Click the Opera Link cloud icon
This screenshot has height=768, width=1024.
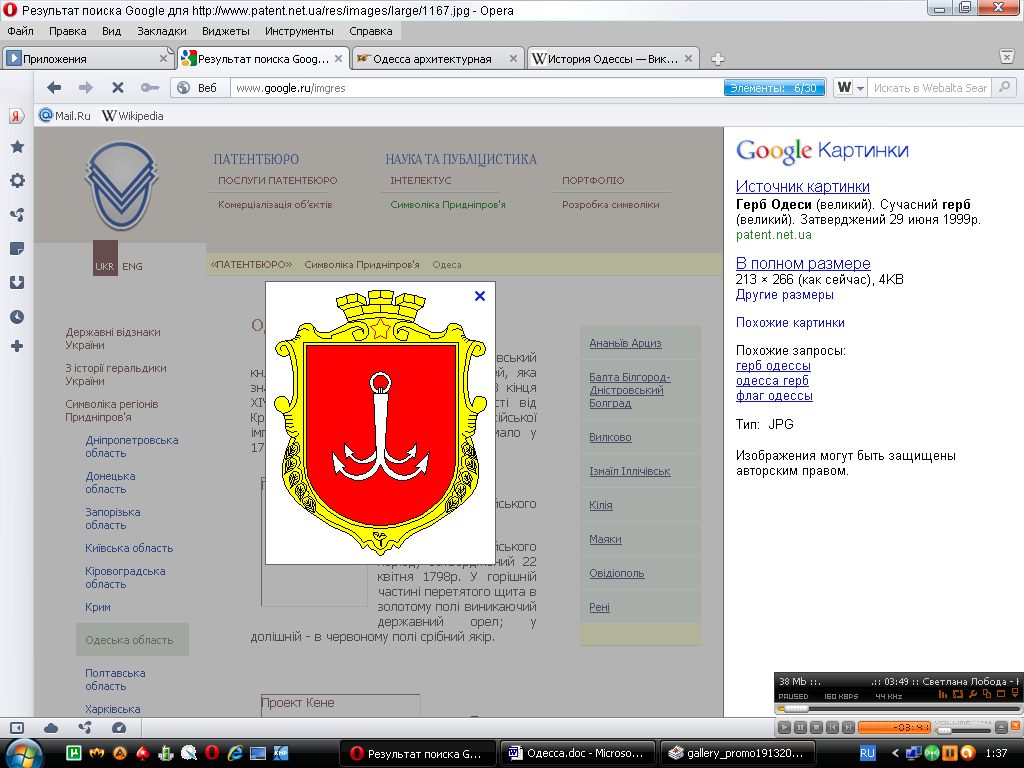click(x=51, y=728)
